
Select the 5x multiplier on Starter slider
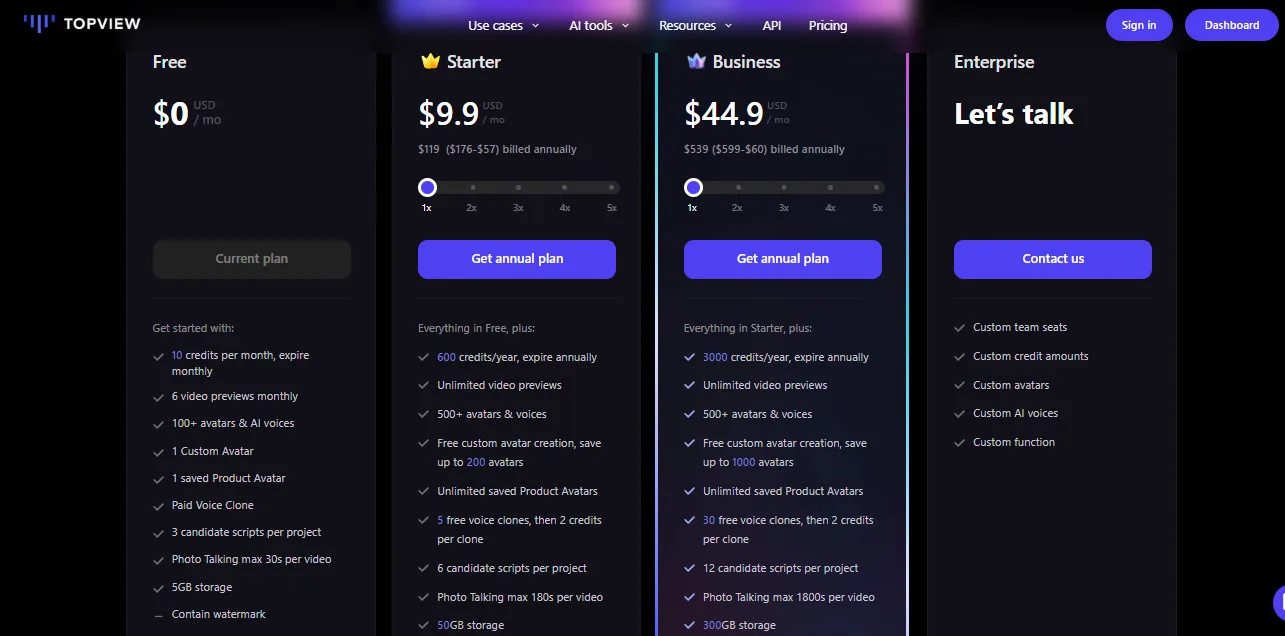pos(611,187)
